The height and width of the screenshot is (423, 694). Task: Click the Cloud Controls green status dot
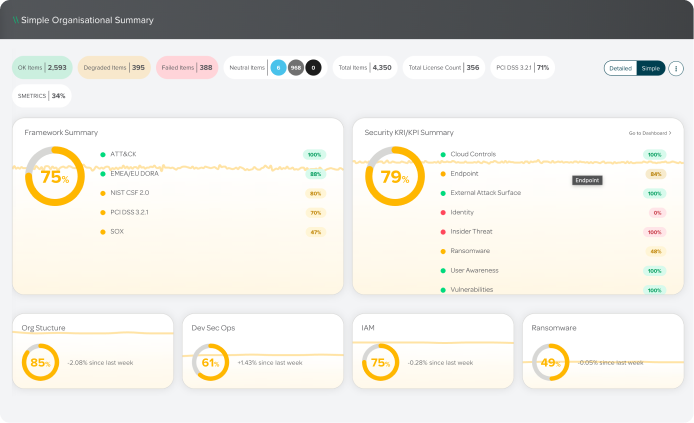coord(443,154)
